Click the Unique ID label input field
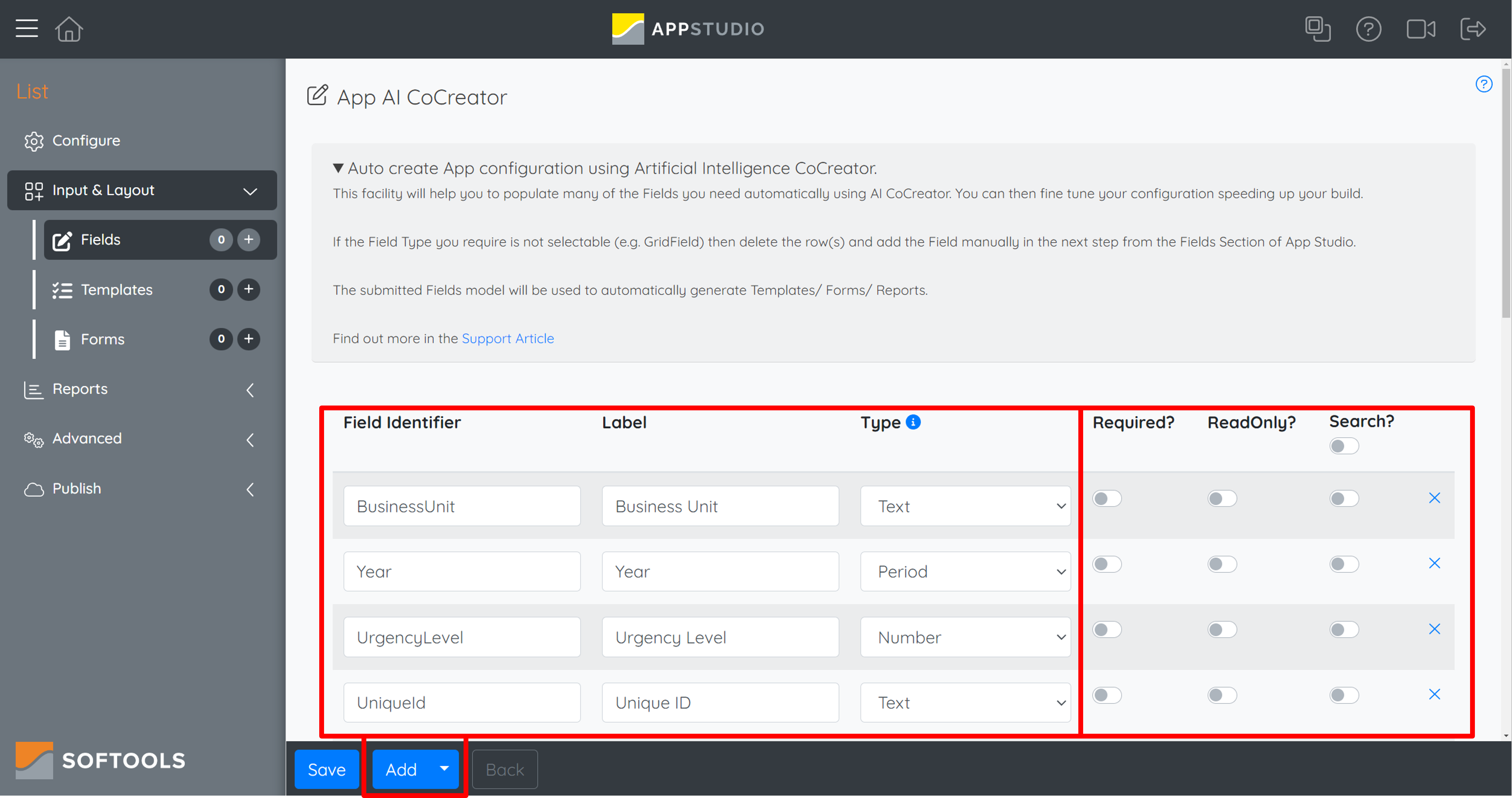1512x798 pixels. [x=720, y=702]
